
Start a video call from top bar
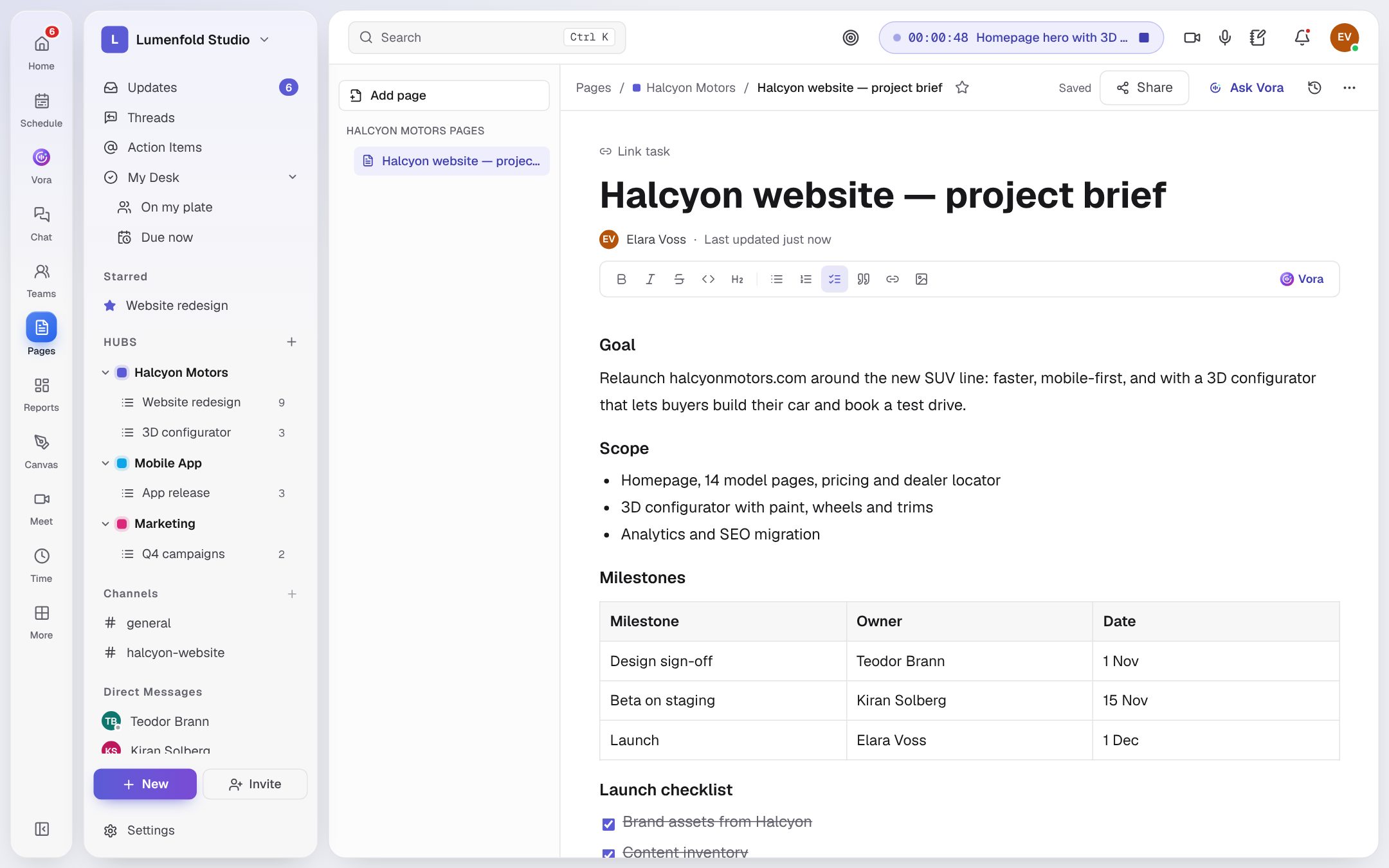click(x=1192, y=37)
